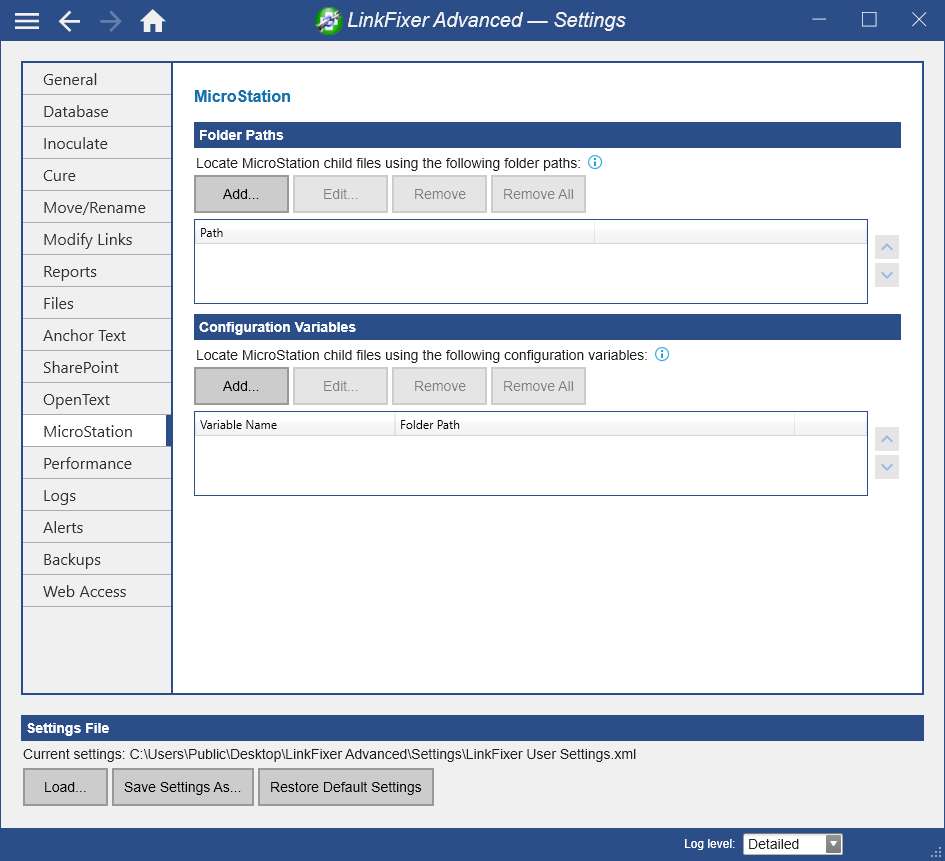The width and height of the screenshot is (945, 861).
Task: Select the Modify Links tab
Action: (97, 239)
